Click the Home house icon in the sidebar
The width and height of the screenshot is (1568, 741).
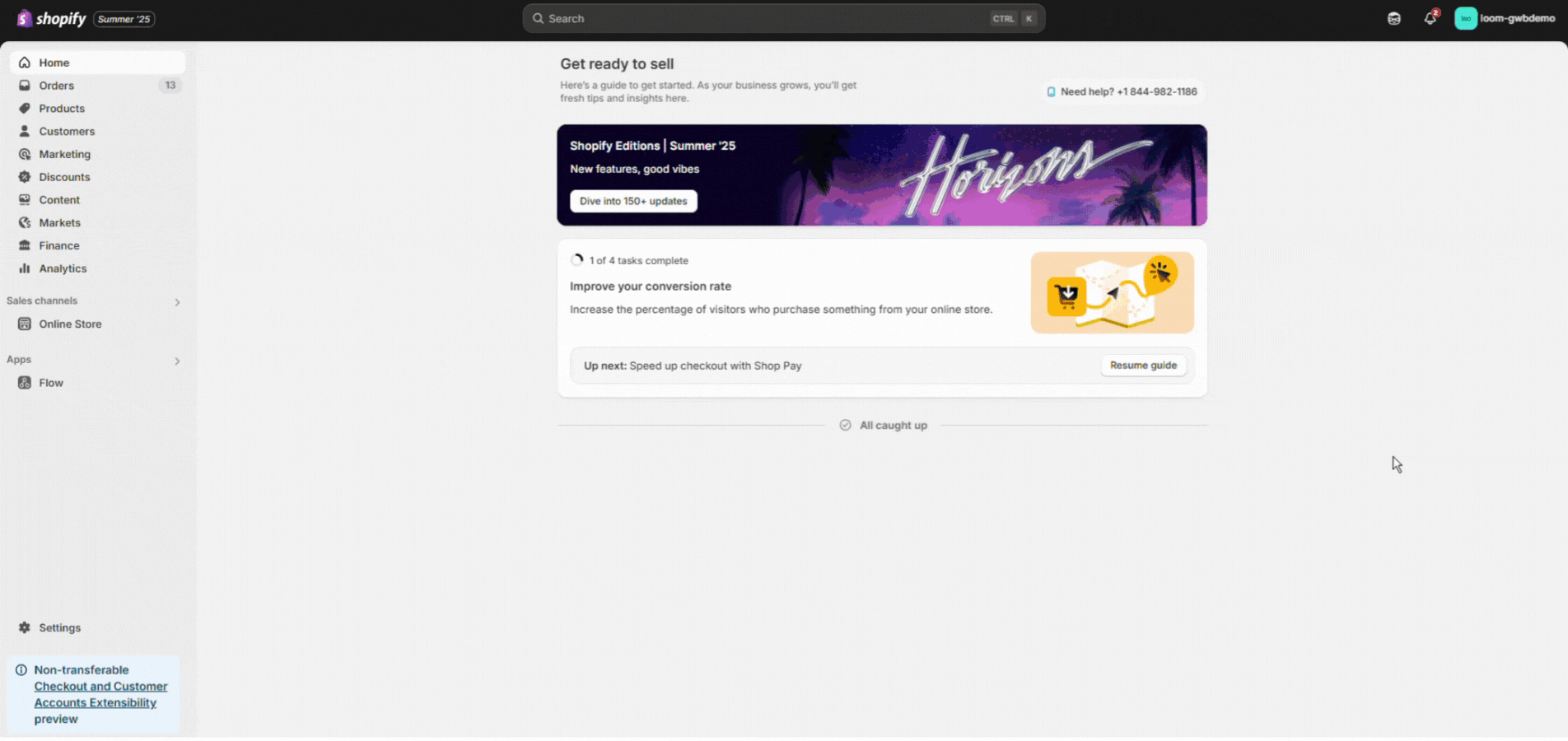(x=25, y=63)
